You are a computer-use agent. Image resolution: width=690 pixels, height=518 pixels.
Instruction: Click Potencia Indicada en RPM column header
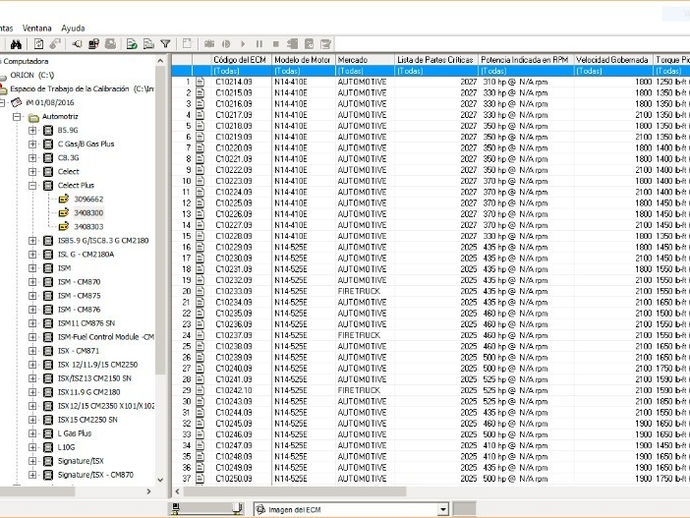[x=525, y=60]
